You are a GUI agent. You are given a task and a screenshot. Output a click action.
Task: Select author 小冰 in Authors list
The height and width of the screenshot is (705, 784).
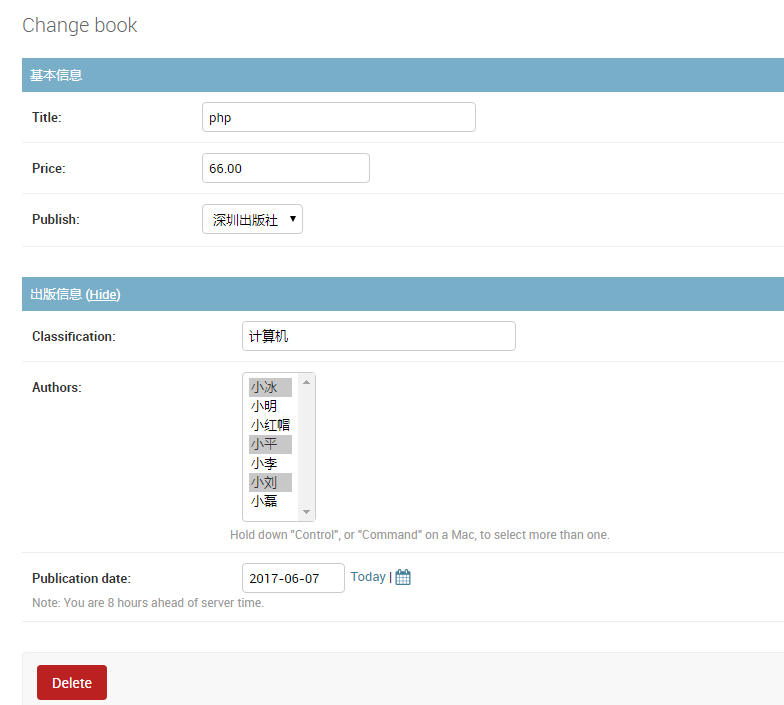pos(270,388)
